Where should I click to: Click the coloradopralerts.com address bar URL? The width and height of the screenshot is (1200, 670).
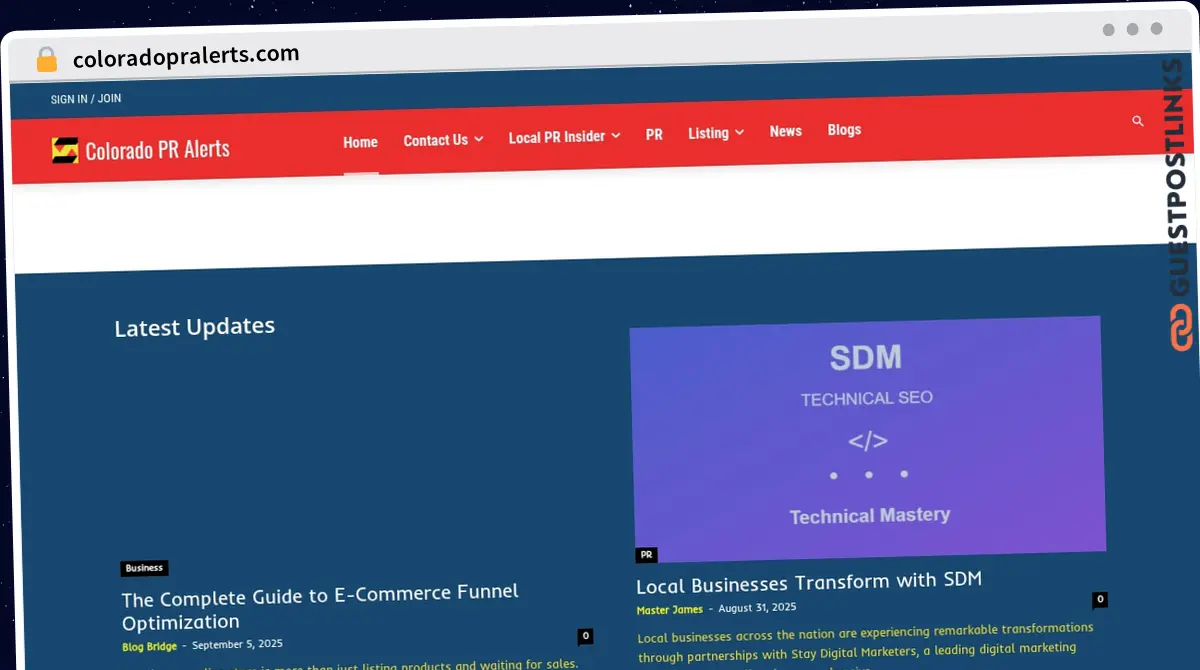pyautogui.click(x=186, y=57)
